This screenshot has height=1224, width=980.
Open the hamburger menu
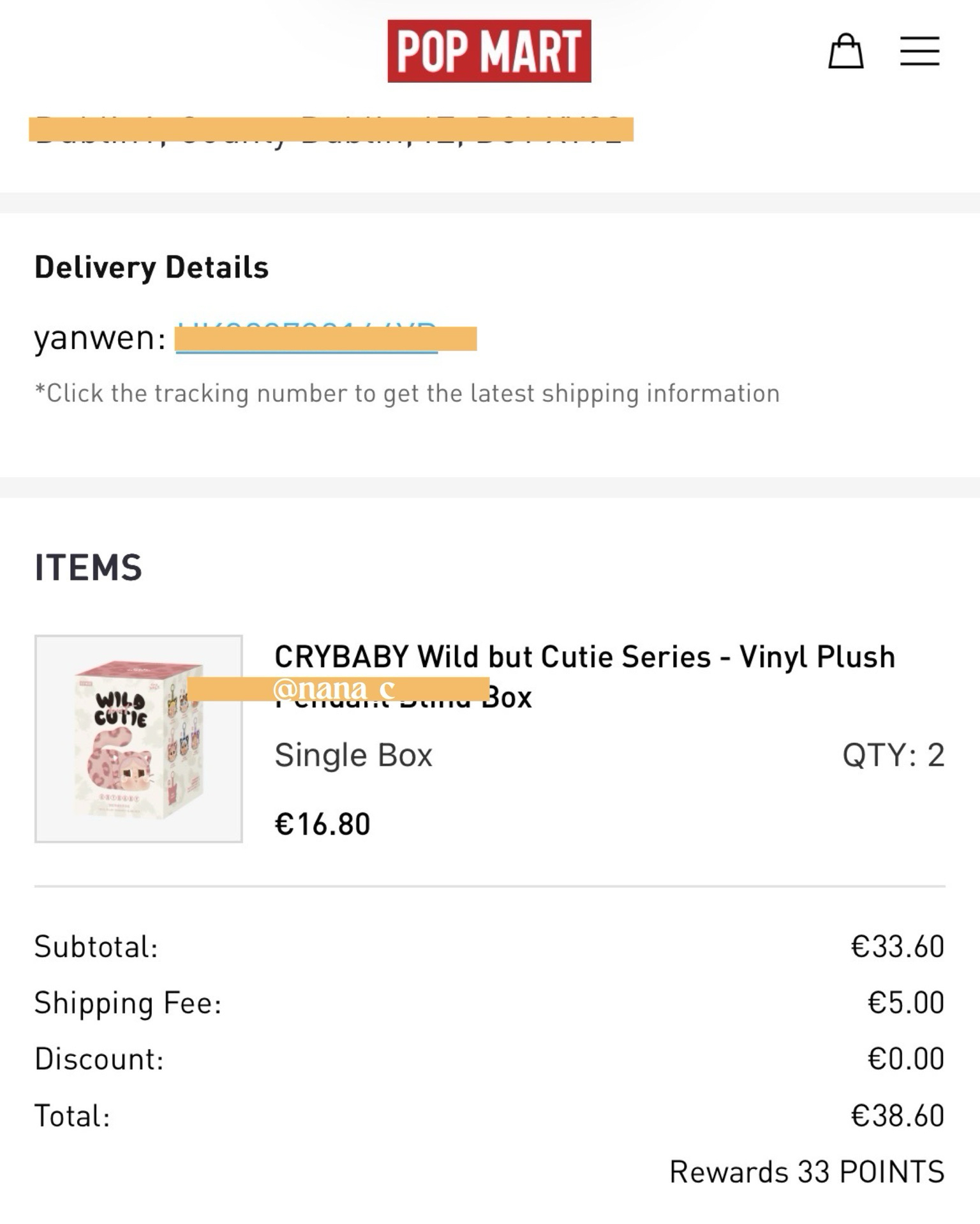[x=919, y=51]
